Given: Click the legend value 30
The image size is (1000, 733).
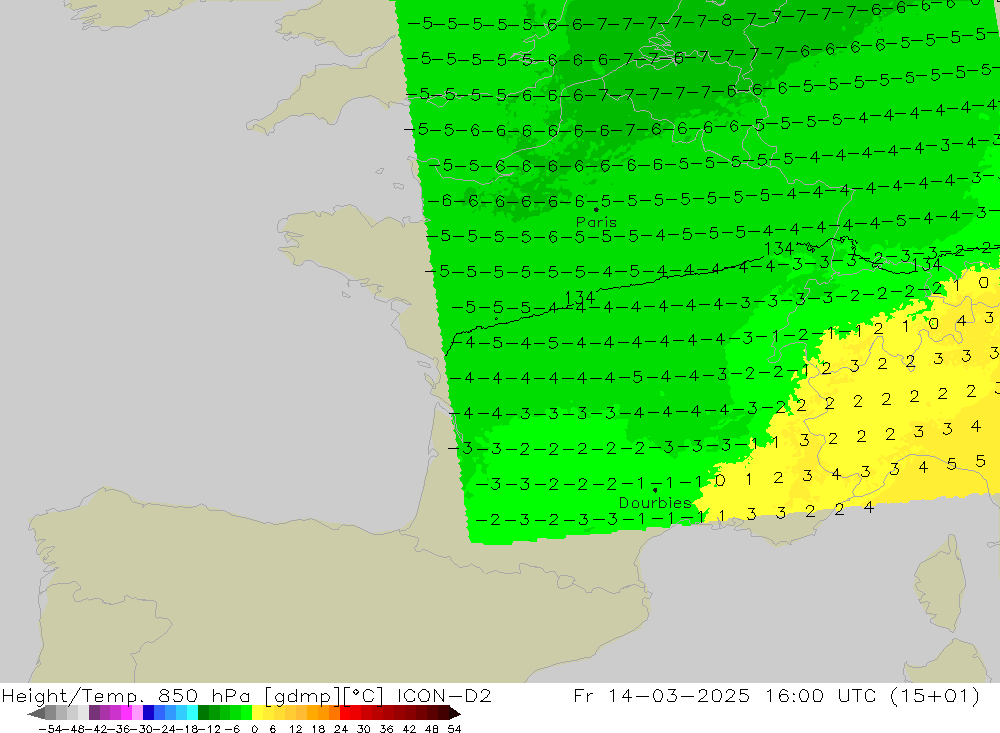Looking at the screenshot, I should pyautogui.click(x=364, y=729).
